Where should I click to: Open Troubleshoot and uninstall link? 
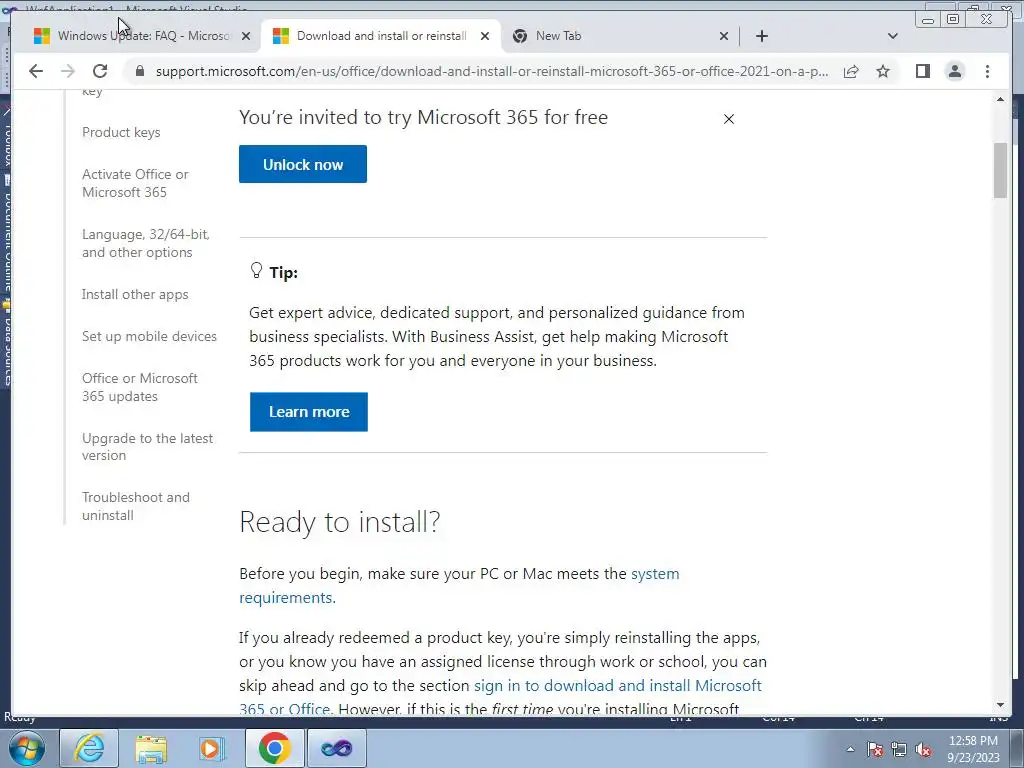pyautogui.click(x=136, y=506)
